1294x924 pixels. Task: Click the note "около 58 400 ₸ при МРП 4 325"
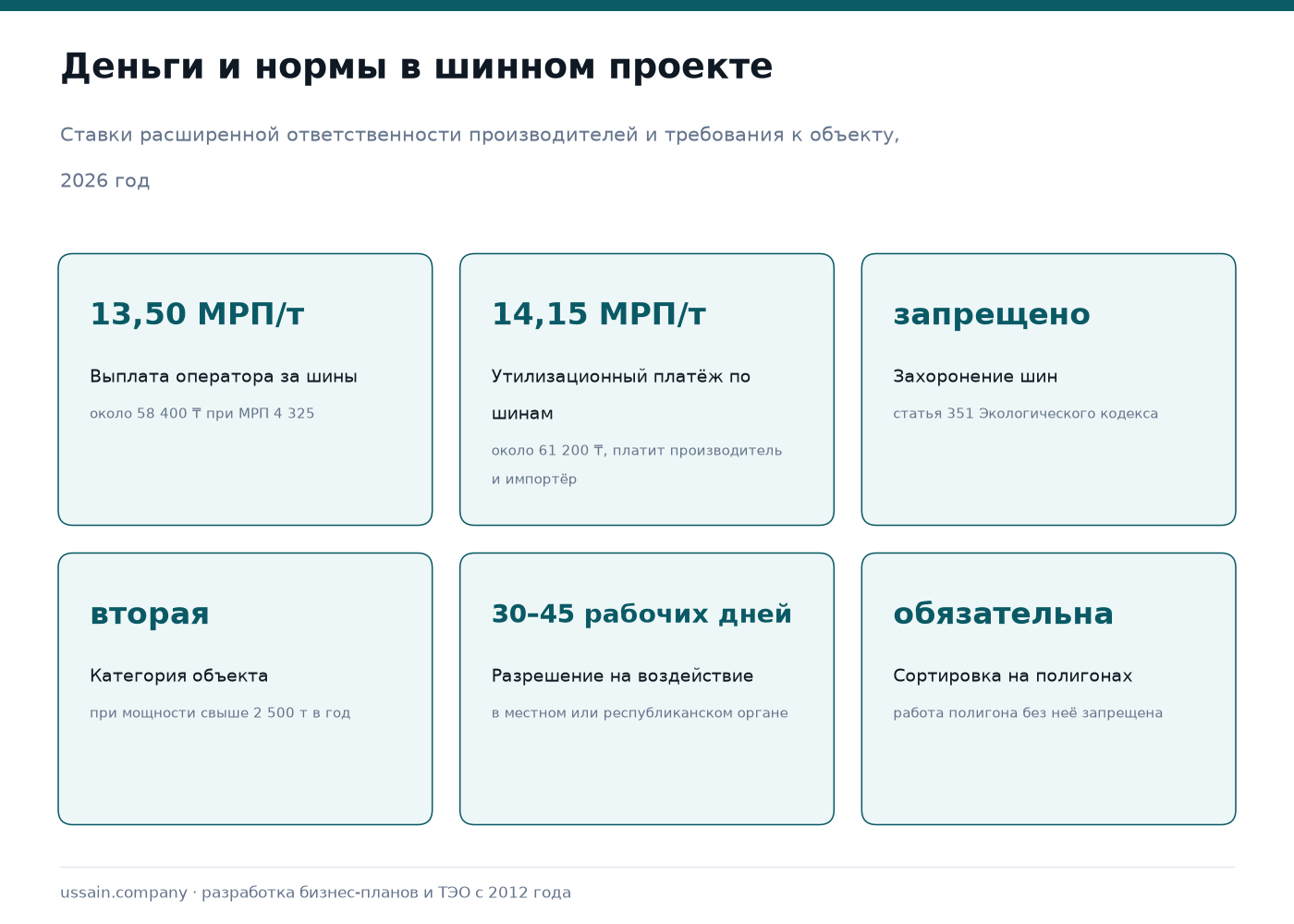pos(202,414)
